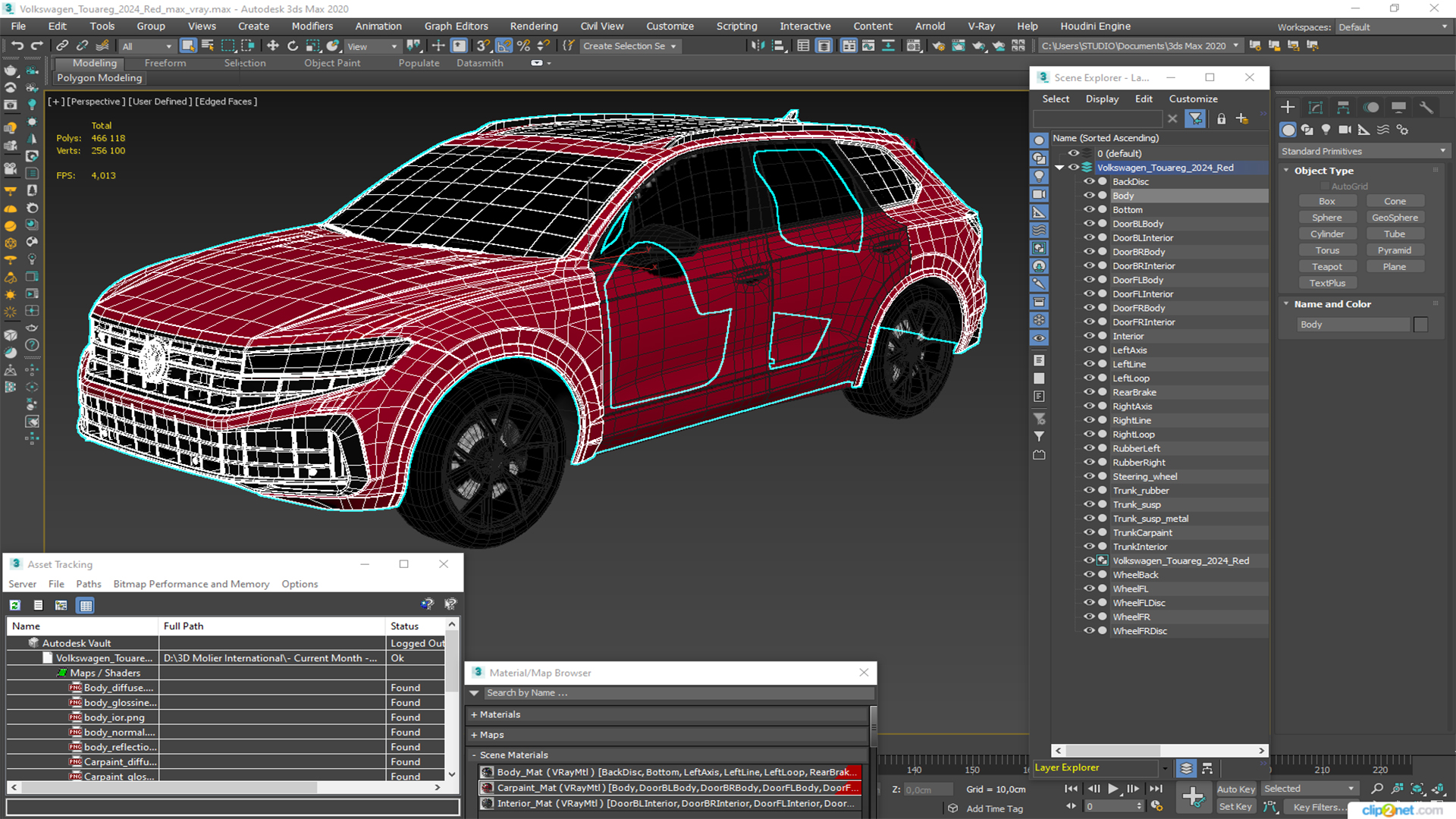Click the Scene Explorer search field
Screen dimensions: 1456x819
click(1097, 118)
